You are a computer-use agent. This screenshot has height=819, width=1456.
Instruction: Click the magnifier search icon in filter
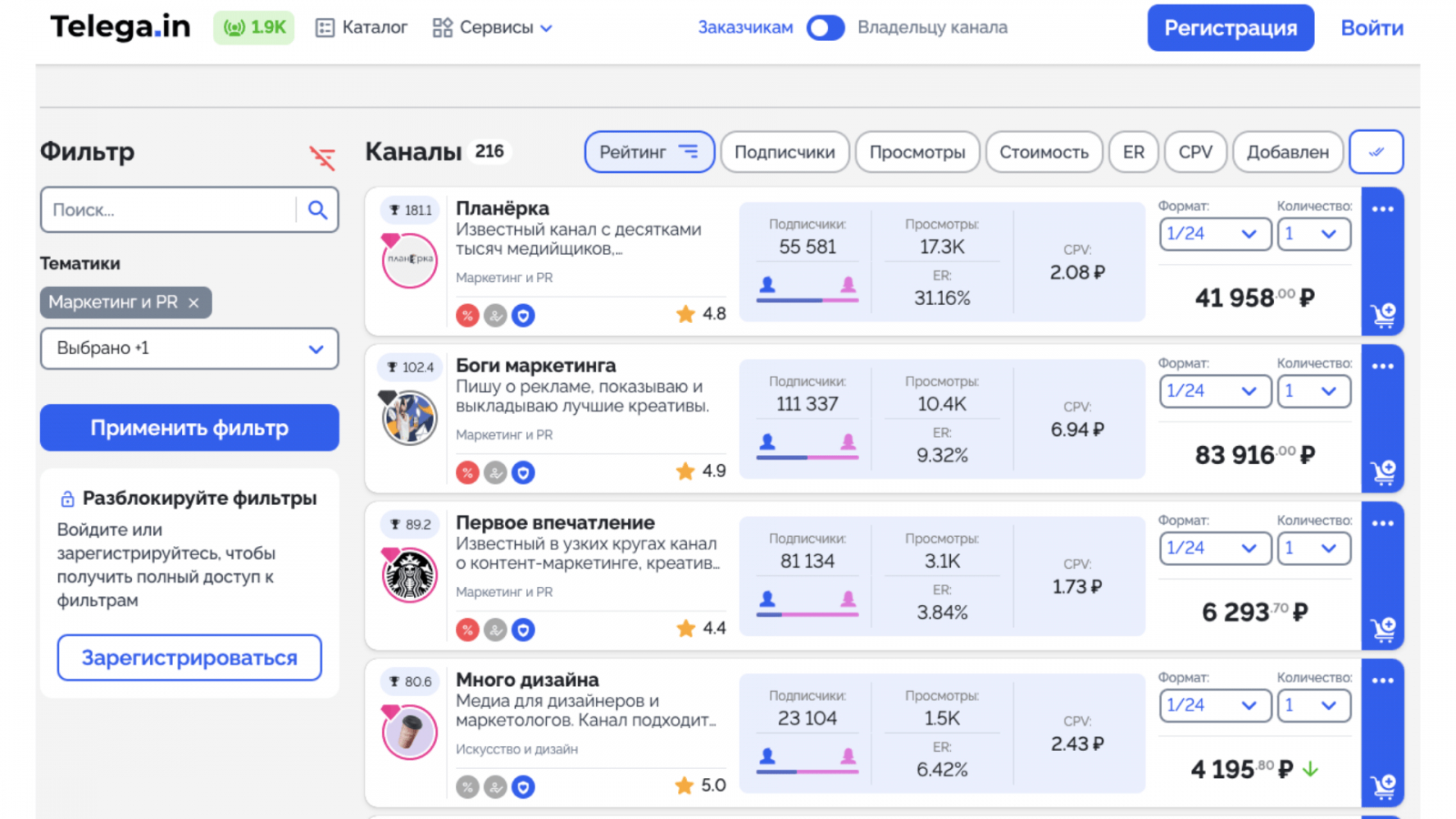[x=318, y=210]
